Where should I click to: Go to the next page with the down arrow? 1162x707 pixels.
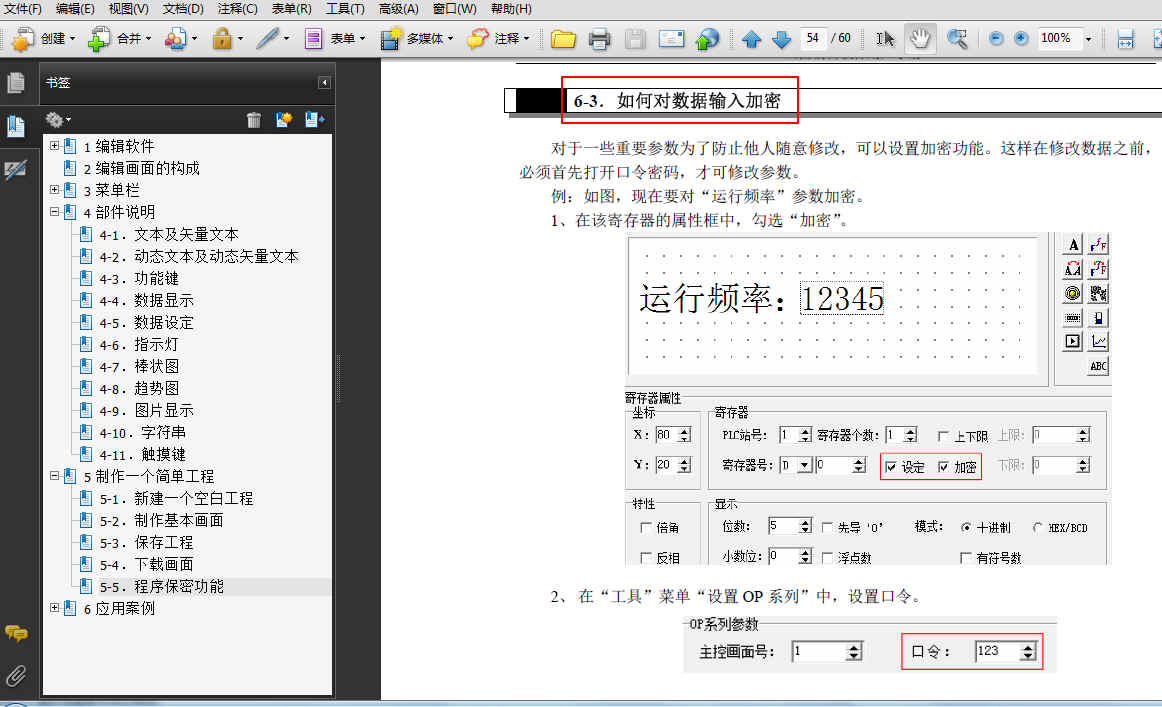(x=781, y=39)
